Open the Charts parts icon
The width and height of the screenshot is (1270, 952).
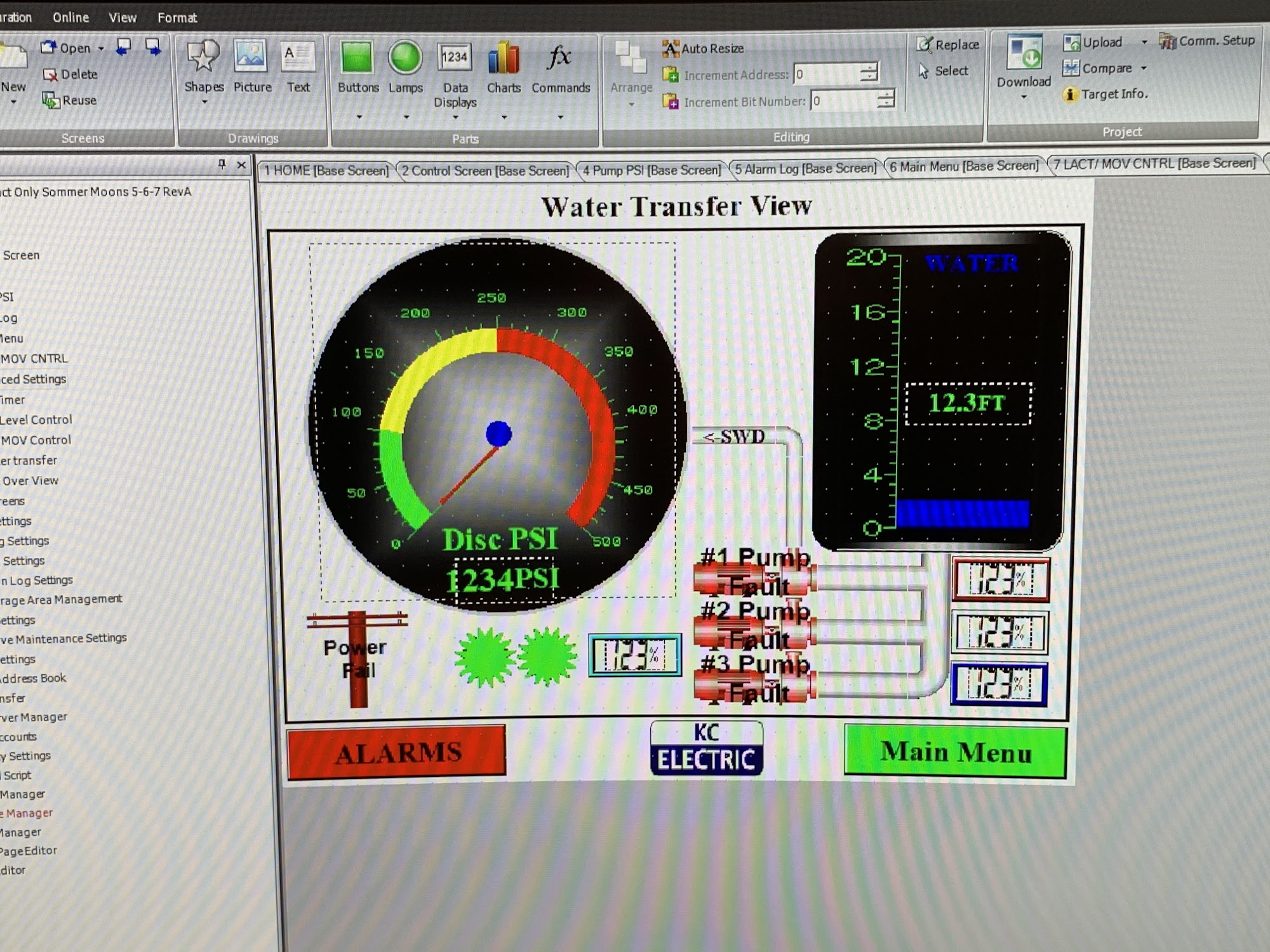click(x=504, y=58)
